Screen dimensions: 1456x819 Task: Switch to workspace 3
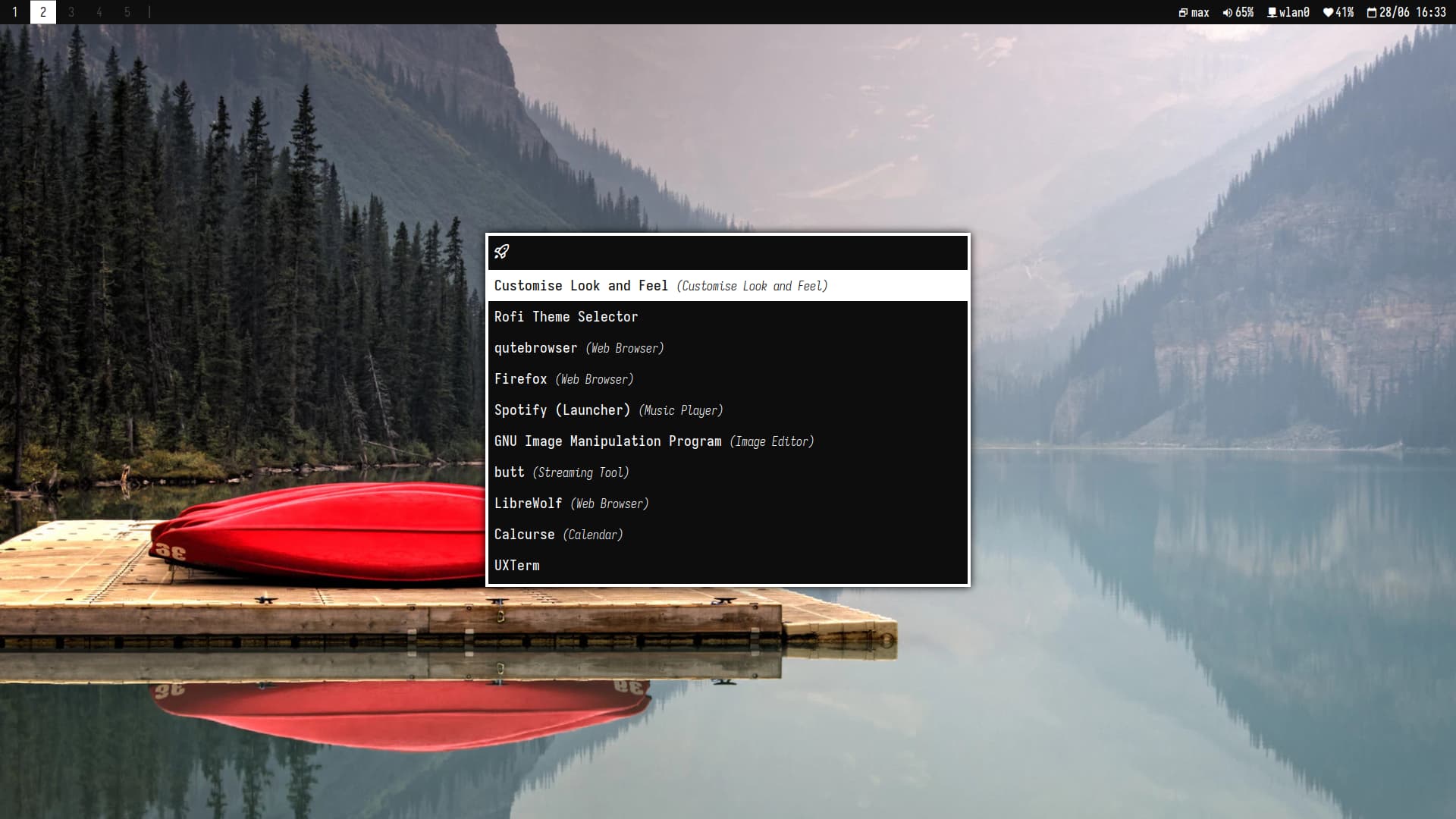tap(71, 12)
